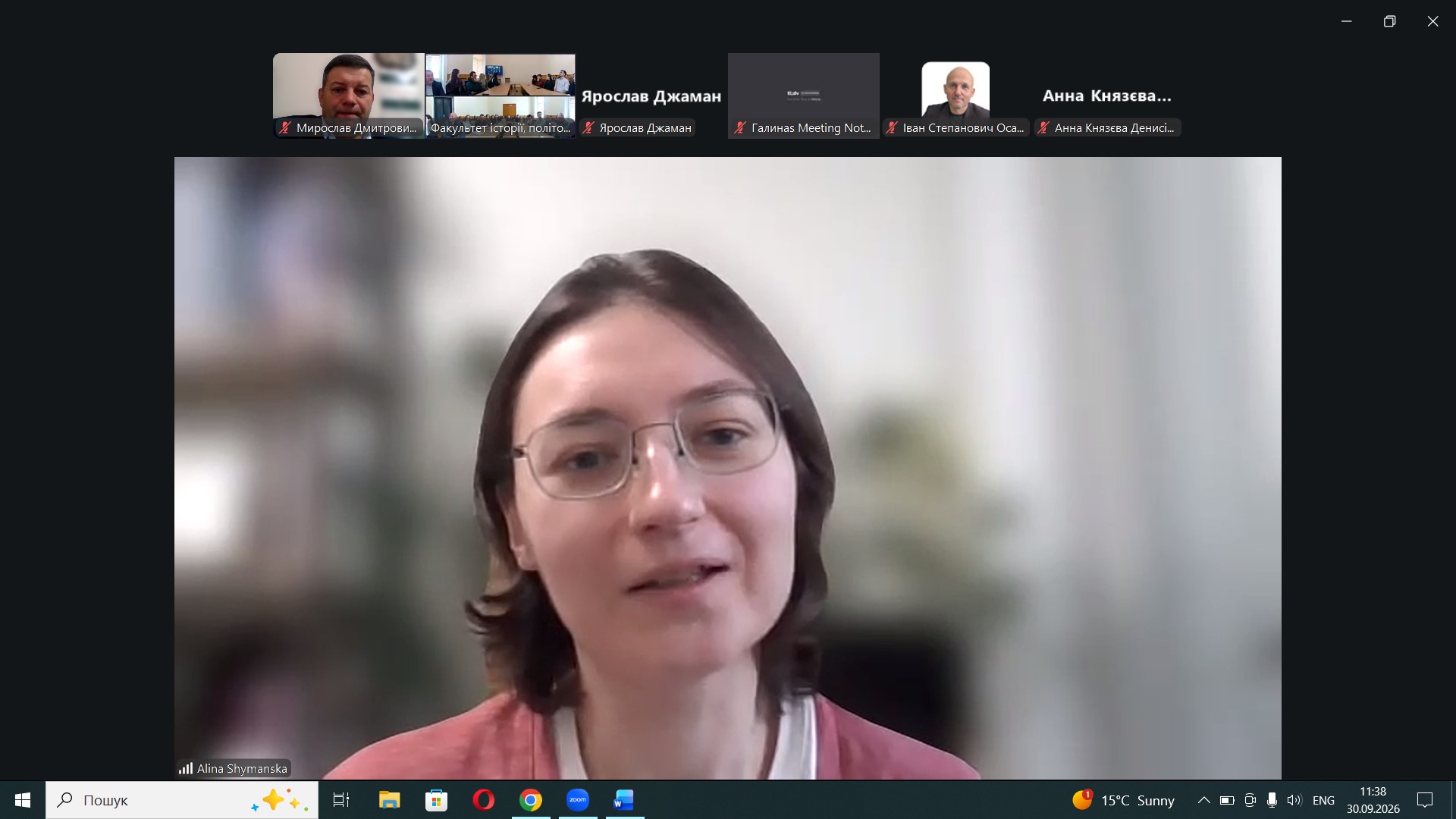Open the volume speaker control

point(1294,800)
